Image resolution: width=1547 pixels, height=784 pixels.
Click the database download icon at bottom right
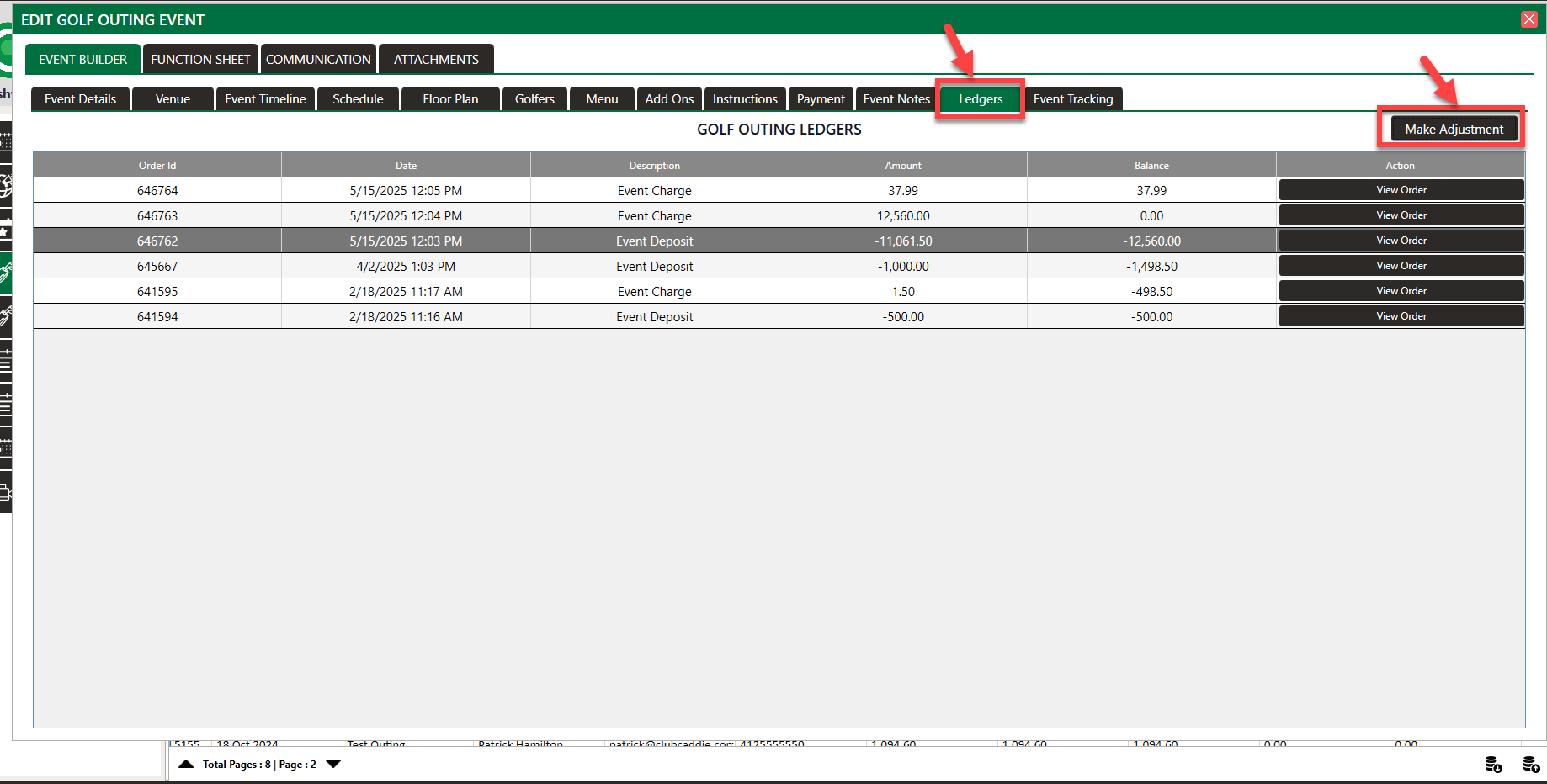point(1493,764)
